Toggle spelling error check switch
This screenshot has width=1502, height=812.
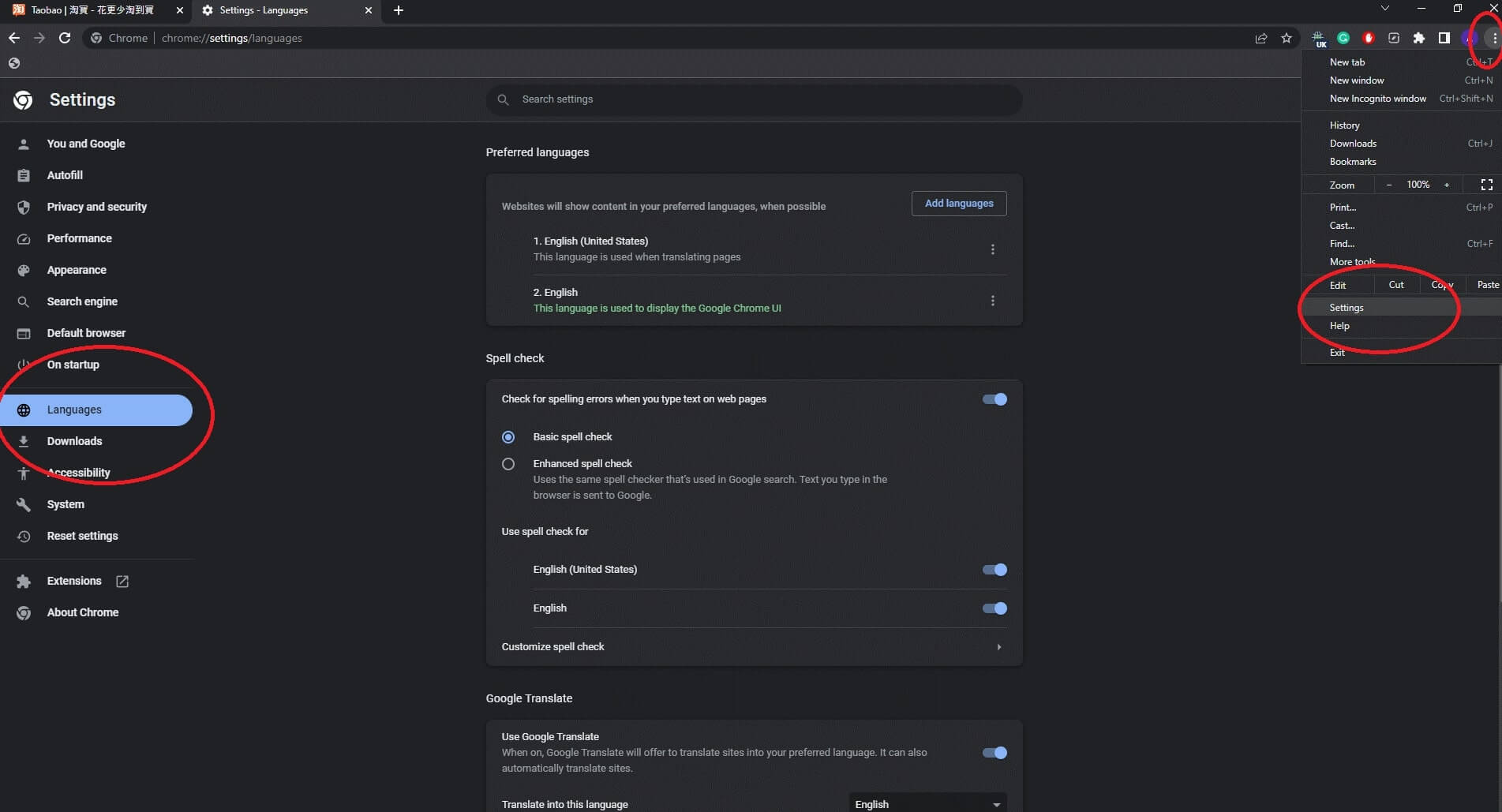[x=994, y=399]
